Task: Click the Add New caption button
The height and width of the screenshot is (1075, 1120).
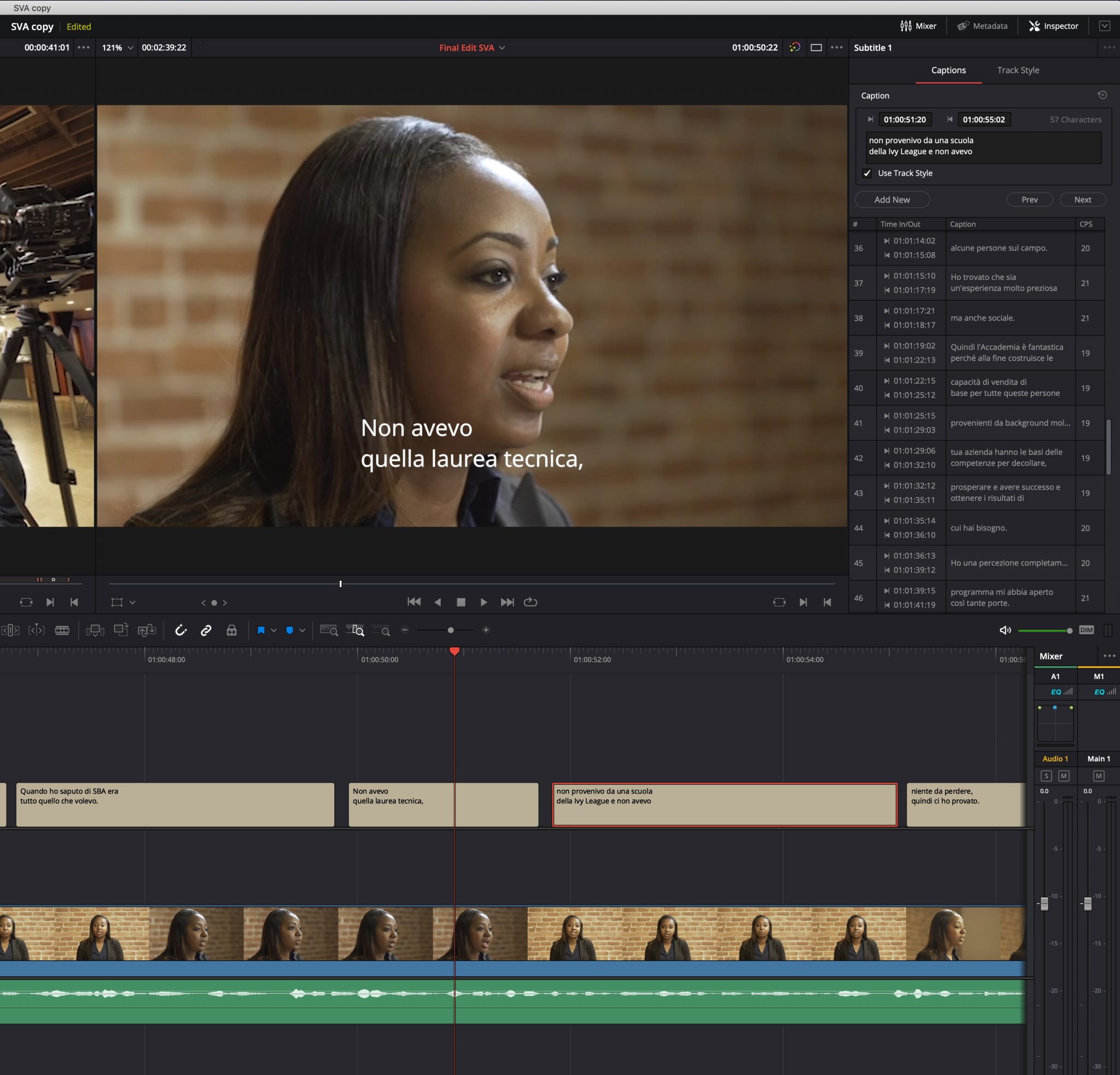Action: pyautogui.click(x=891, y=200)
